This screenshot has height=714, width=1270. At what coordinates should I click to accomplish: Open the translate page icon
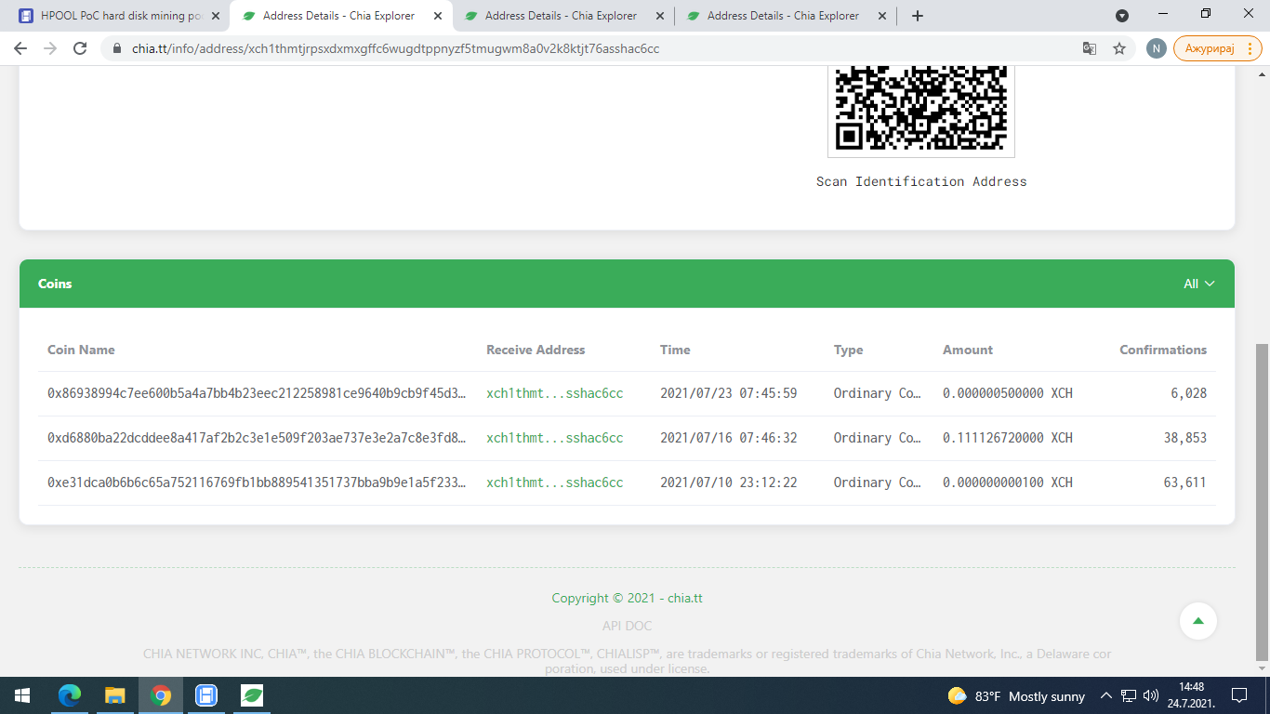1090,48
